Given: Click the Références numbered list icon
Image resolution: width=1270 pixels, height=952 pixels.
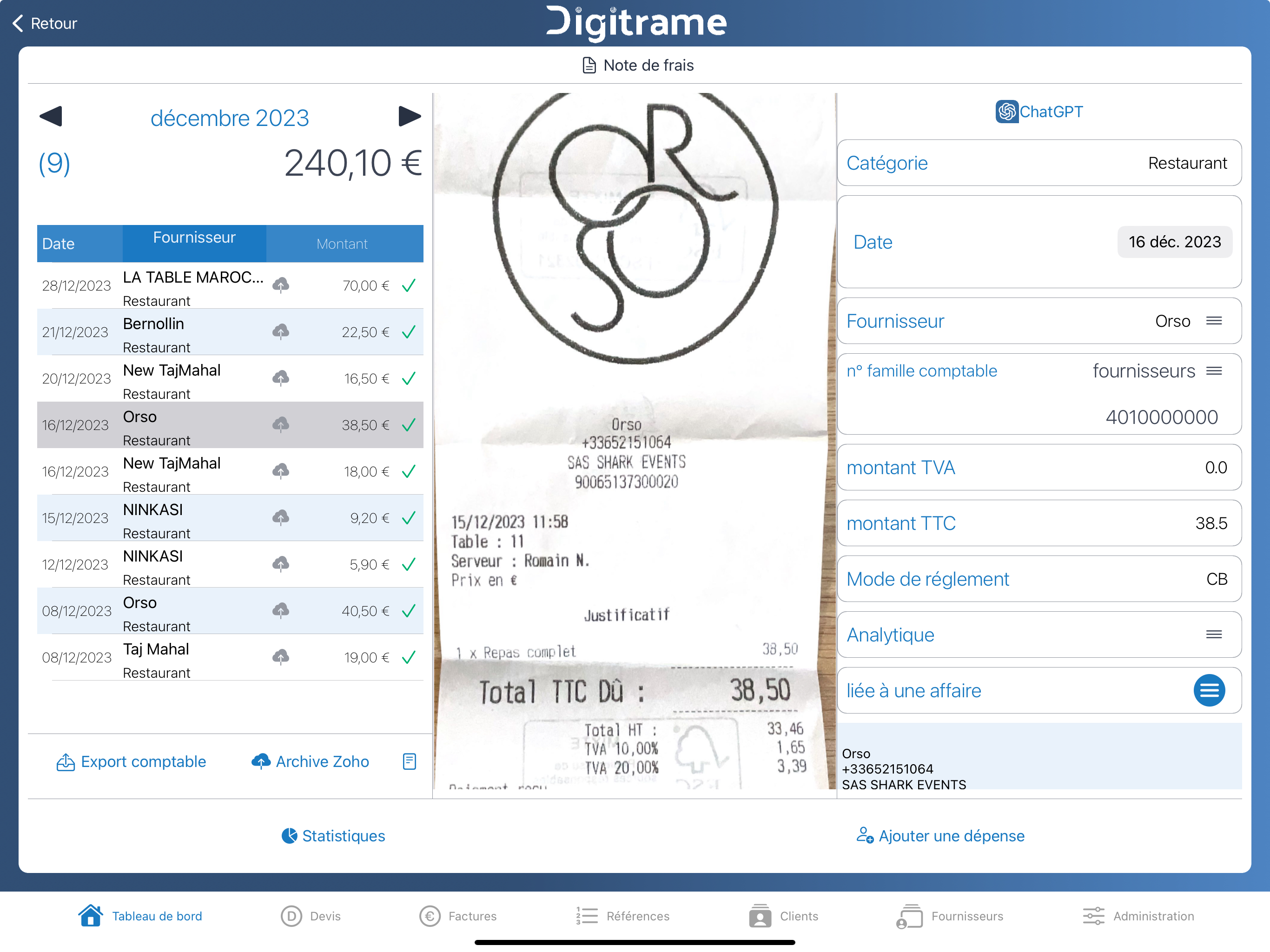Looking at the screenshot, I should click(x=587, y=916).
